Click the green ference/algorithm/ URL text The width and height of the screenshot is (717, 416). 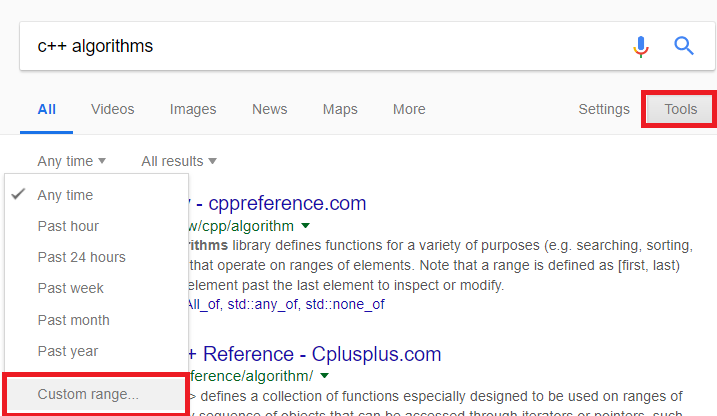coord(251,376)
